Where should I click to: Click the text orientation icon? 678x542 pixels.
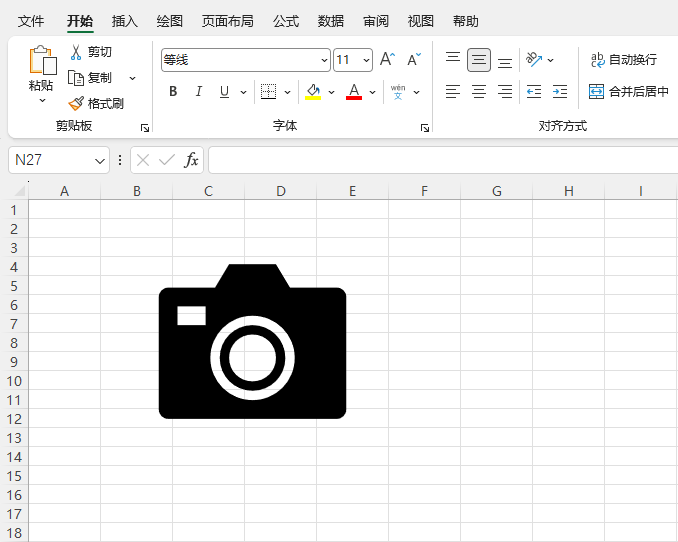pos(534,59)
